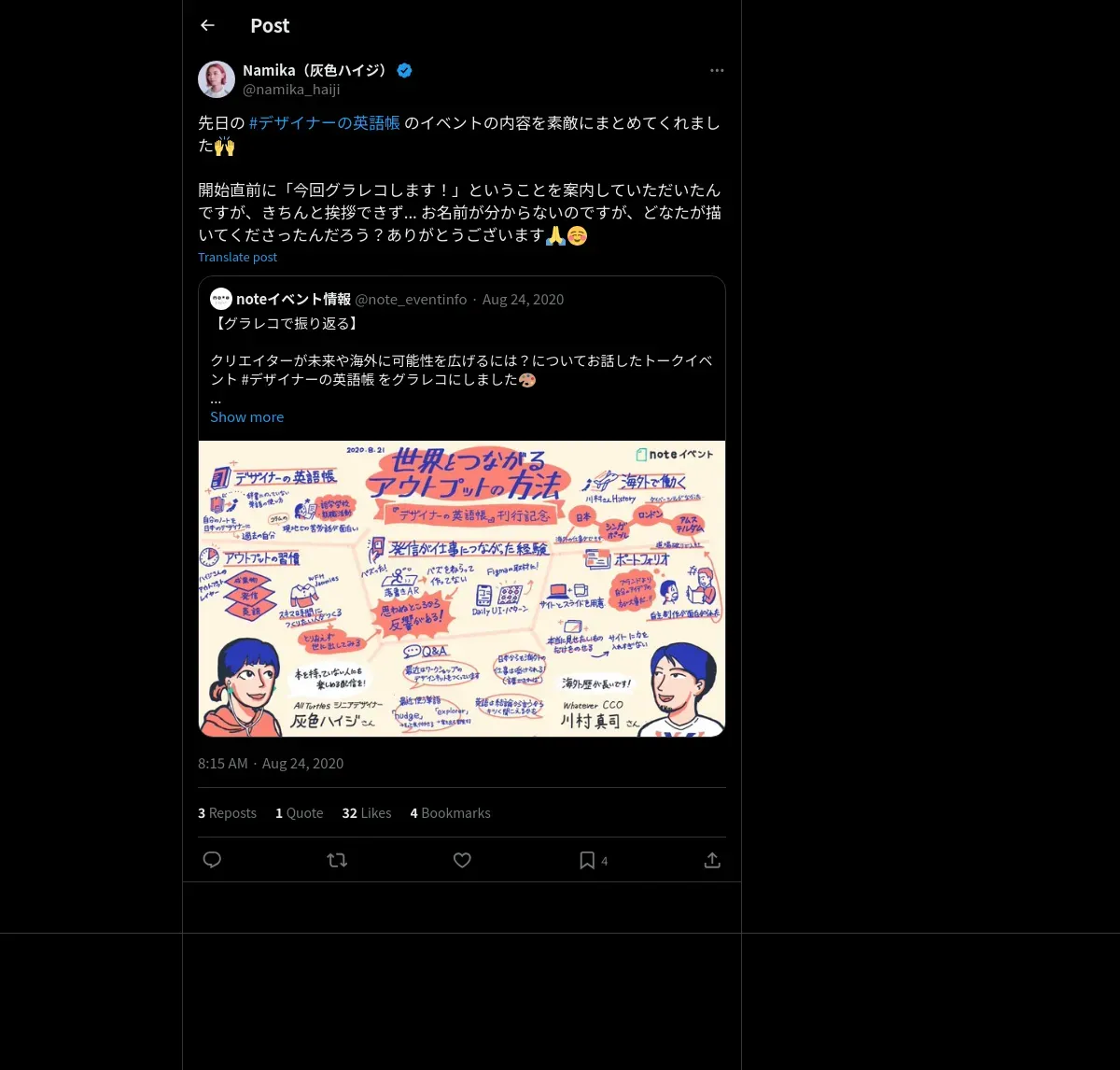Viewport: 1120px width, 1070px height.
Task: Open the share post icon
Action: [712, 860]
